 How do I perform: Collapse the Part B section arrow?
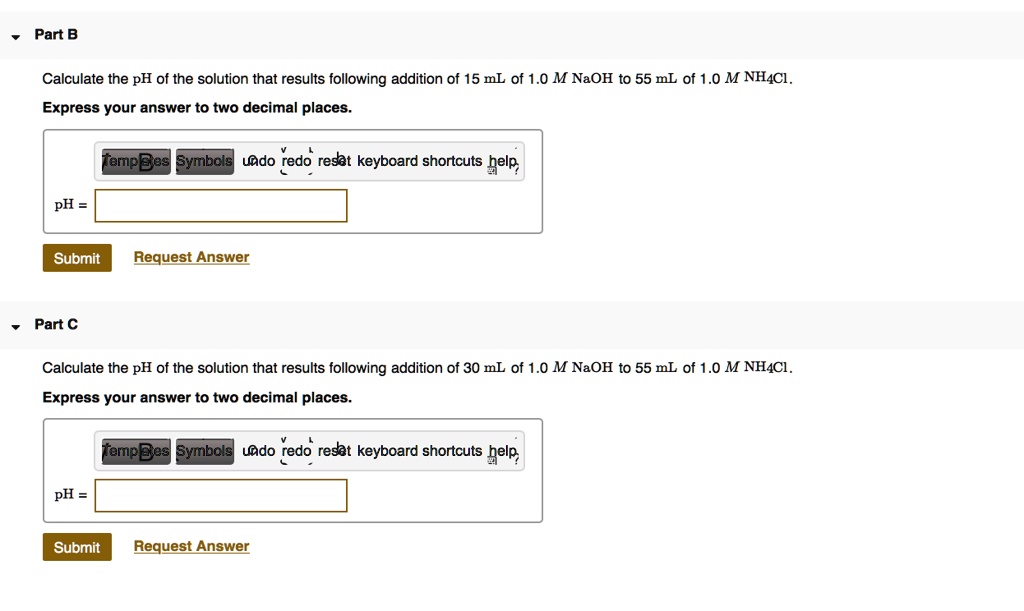tap(15, 36)
